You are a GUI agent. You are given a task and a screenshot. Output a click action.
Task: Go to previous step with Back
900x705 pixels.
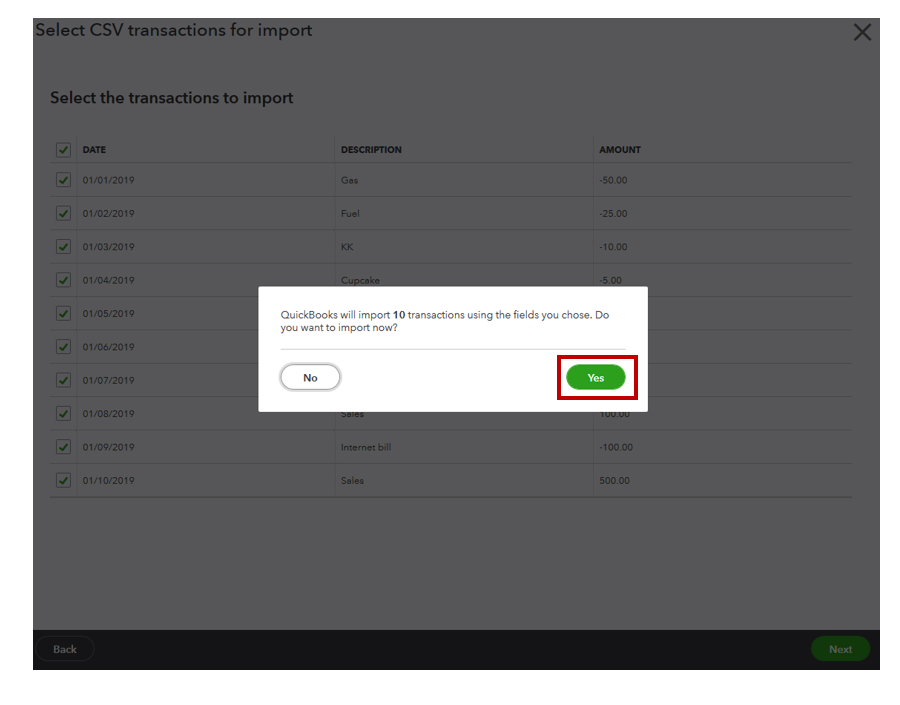(x=65, y=649)
